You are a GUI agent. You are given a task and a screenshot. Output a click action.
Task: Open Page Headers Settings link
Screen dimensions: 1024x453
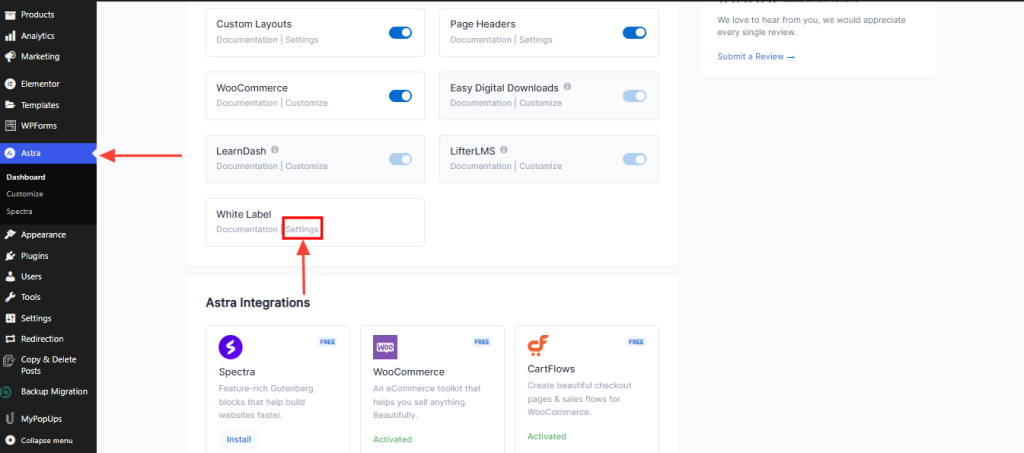[536, 40]
